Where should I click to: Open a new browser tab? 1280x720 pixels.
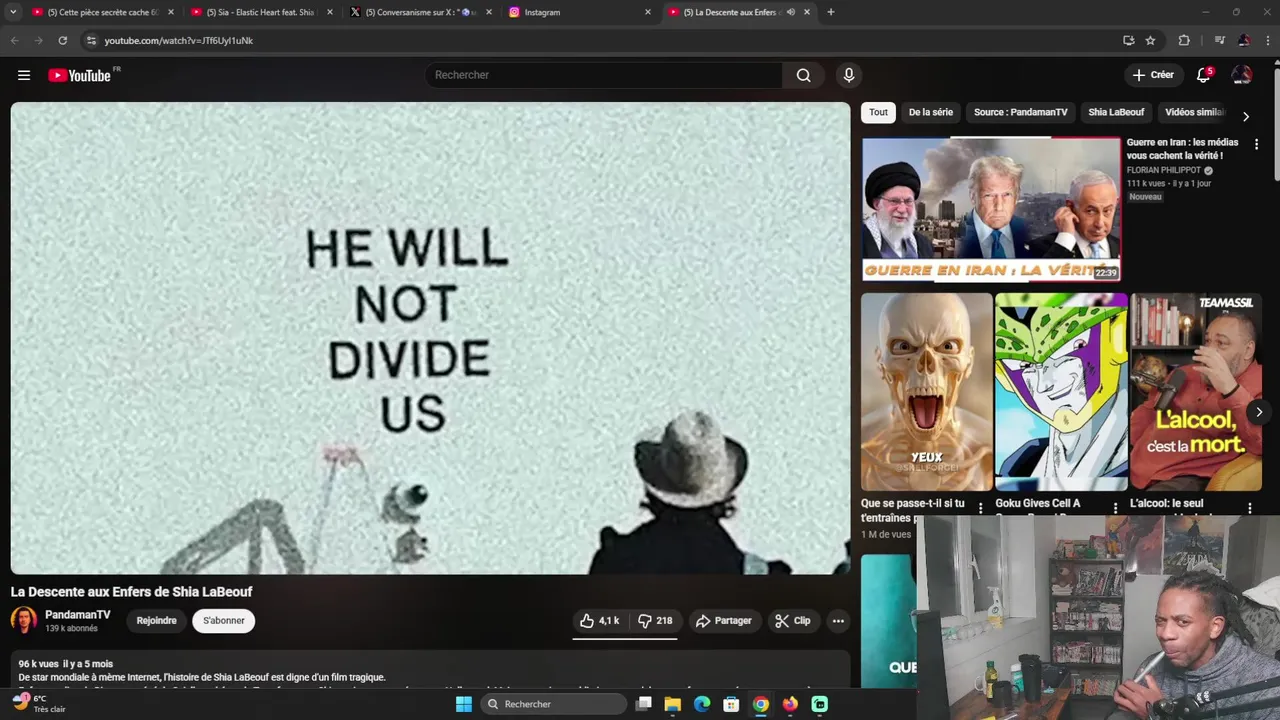(831, 12)
